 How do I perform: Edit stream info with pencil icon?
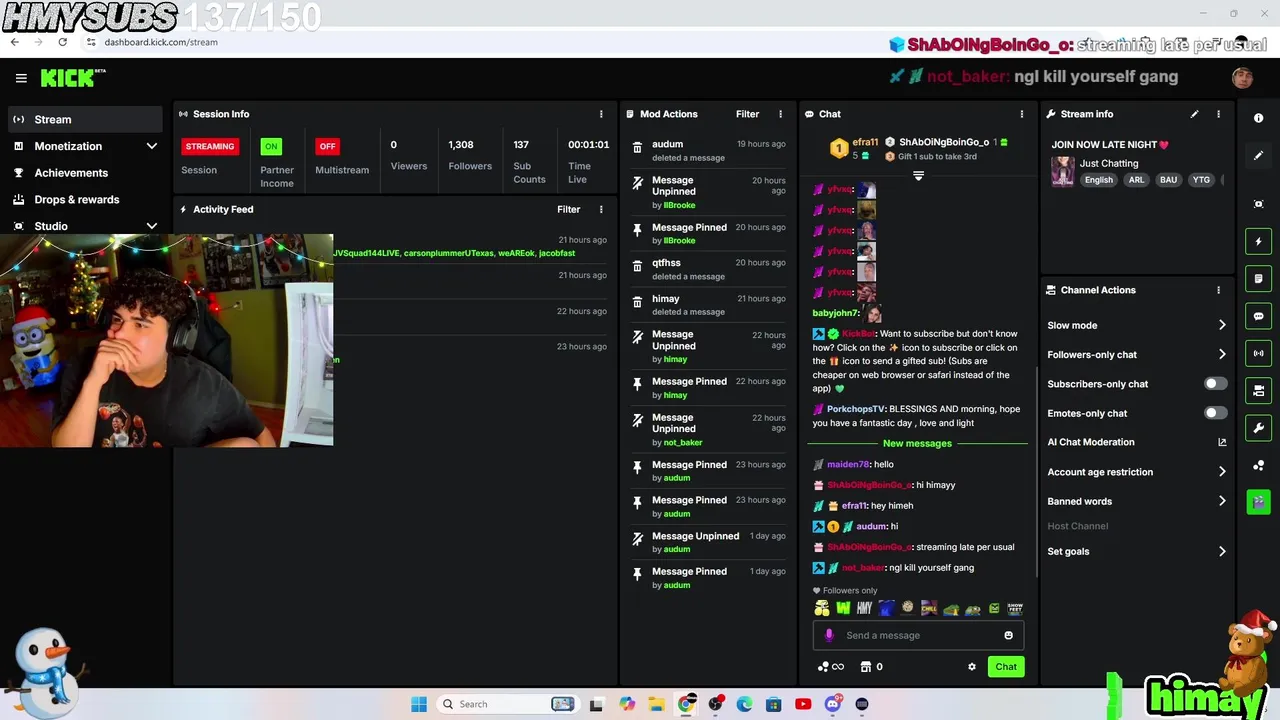[x=1194, y=114]
